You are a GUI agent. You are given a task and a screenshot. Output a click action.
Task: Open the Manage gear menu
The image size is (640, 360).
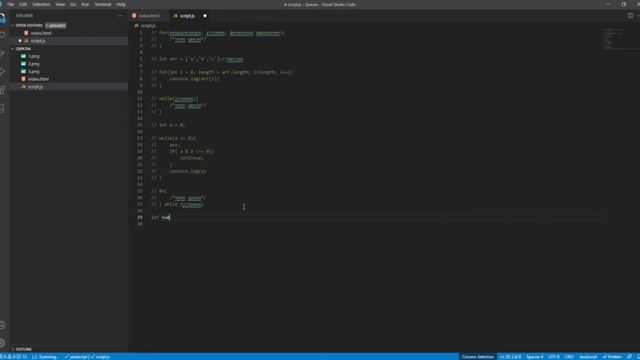click(x=2, y=343)
